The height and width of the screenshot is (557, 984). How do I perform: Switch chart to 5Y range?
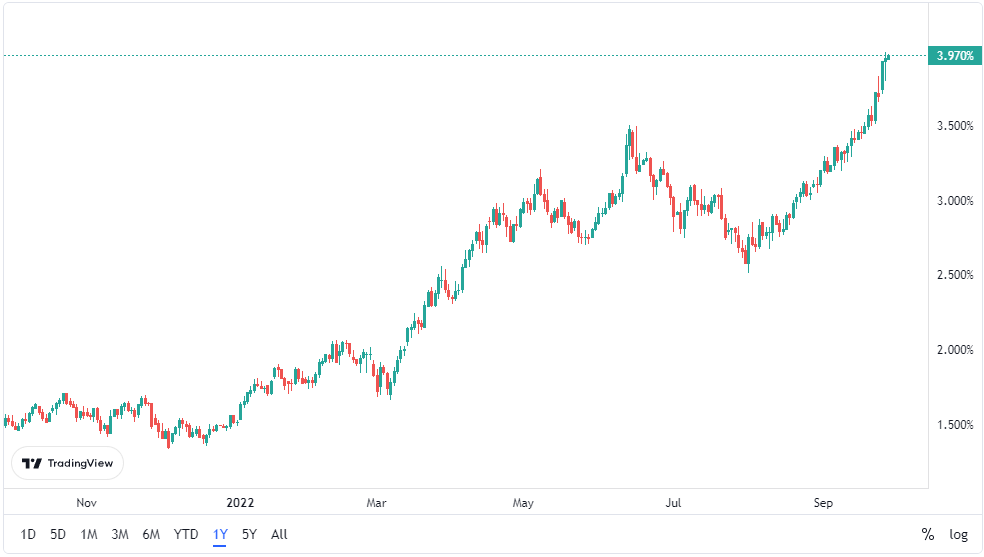[249, 534]
